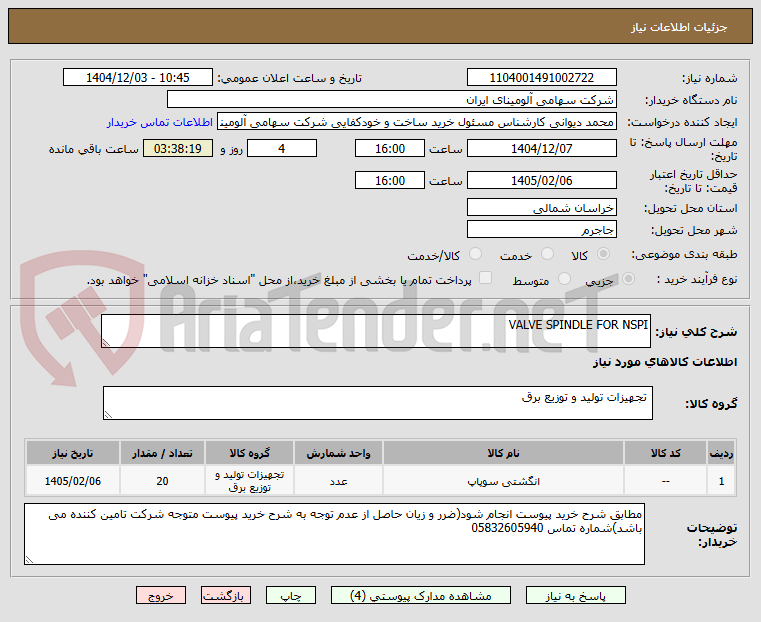The height and width of the screenshot is (622, 761).
Task: Click the unit cell عدد
Action: pos(338,481)
